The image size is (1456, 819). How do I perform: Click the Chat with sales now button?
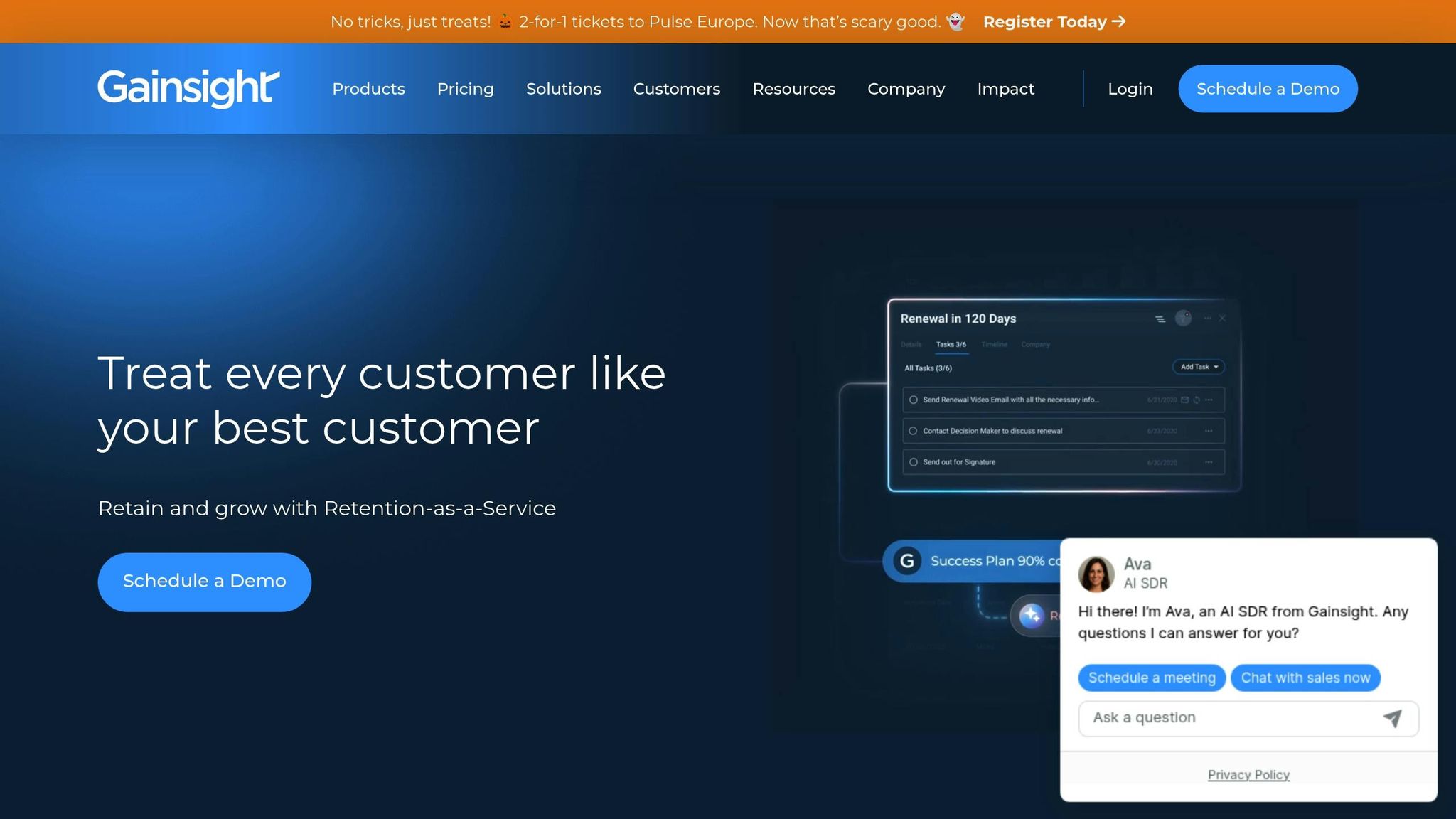1305,678
